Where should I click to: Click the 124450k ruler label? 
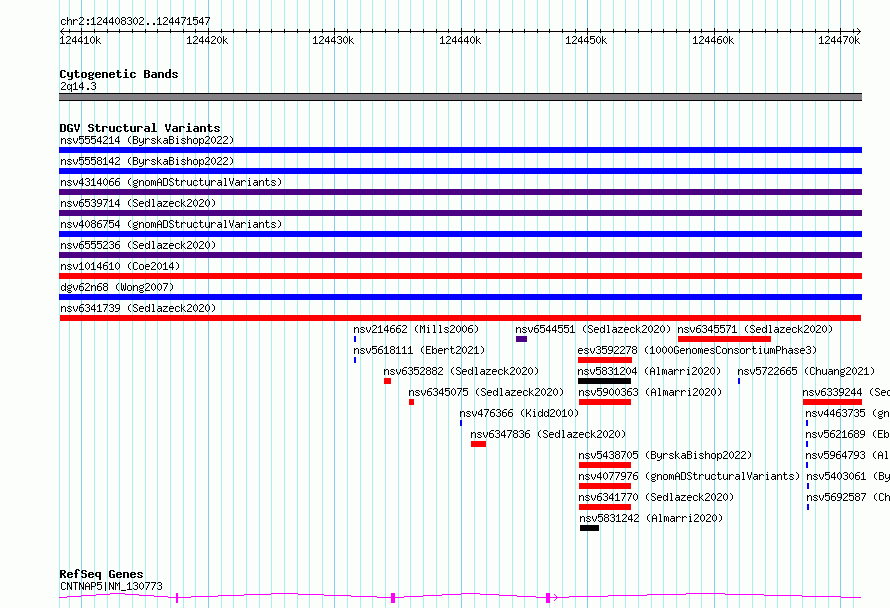(x=586, y=40)
